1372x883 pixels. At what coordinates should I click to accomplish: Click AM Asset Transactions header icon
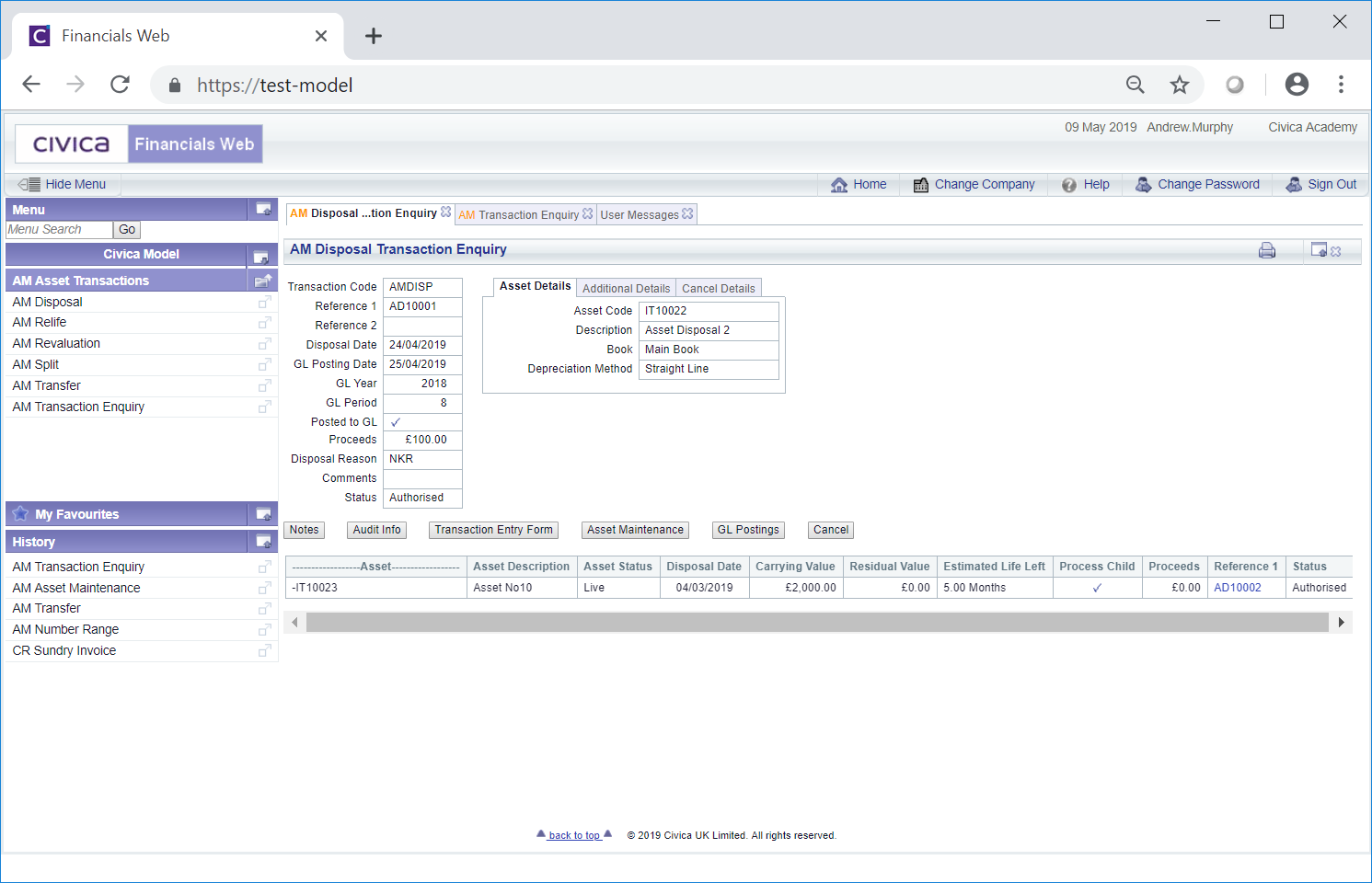tap(263, 281)
